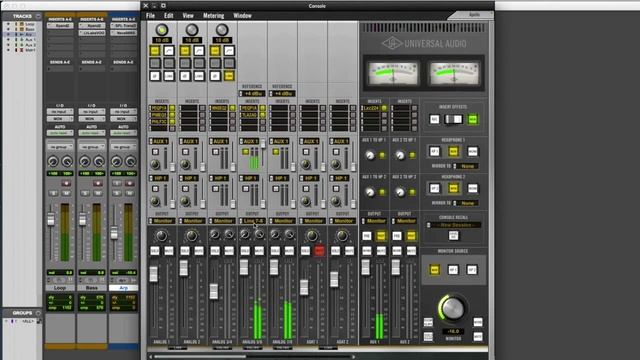640x360 pixels.
Task: Click the Arp track fader in Pro Tools
Action: (x=114, y=233)
